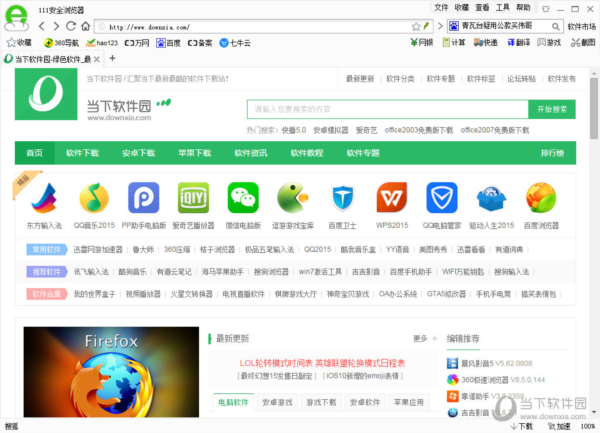
Task: Open the 驱动人生2015 icon
Action: tap(491, 198)
